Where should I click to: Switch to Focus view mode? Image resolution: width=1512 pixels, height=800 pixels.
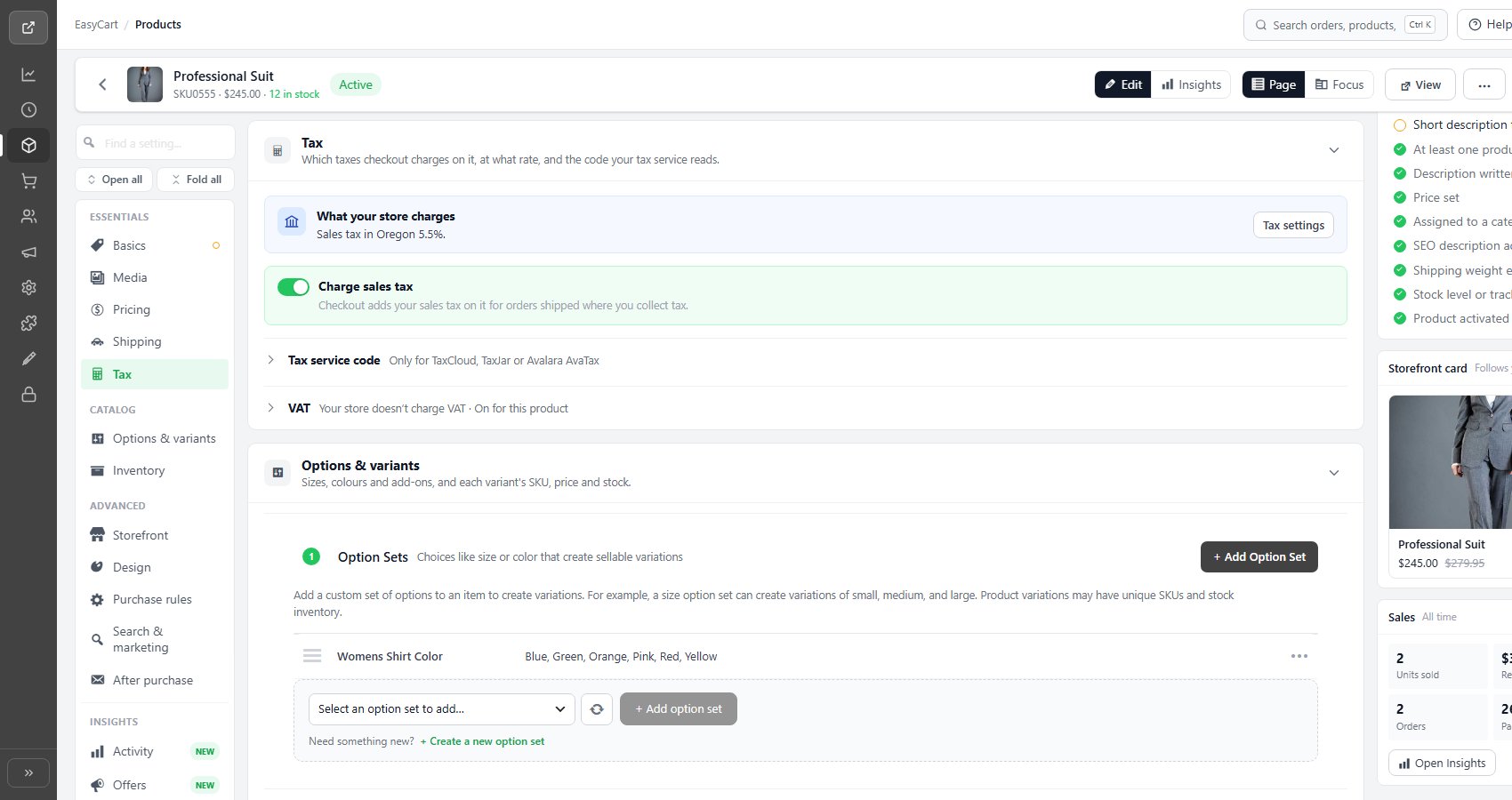coord(1339,84)
